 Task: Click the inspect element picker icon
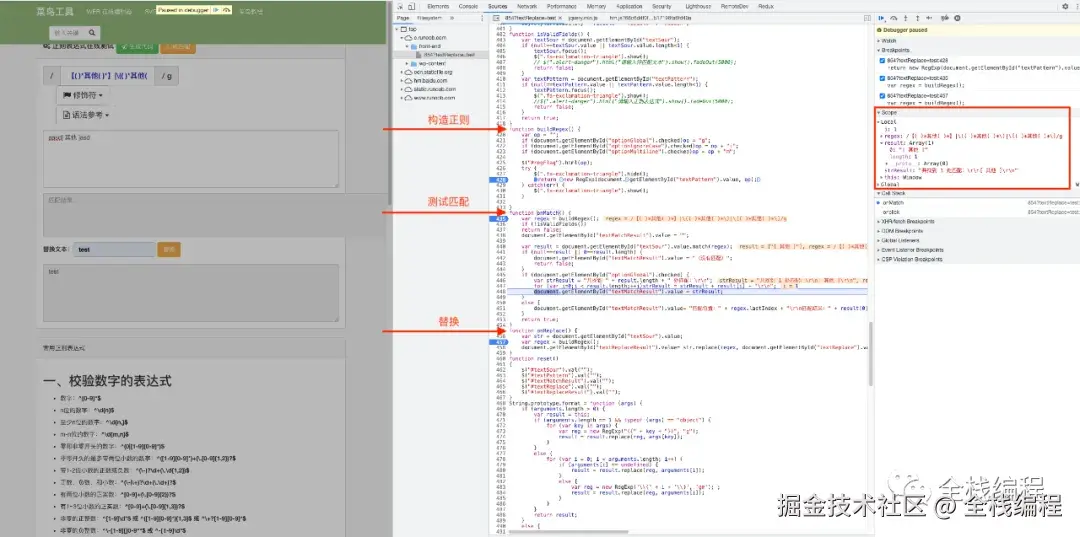pyautogui.click(x=401, y=6)
